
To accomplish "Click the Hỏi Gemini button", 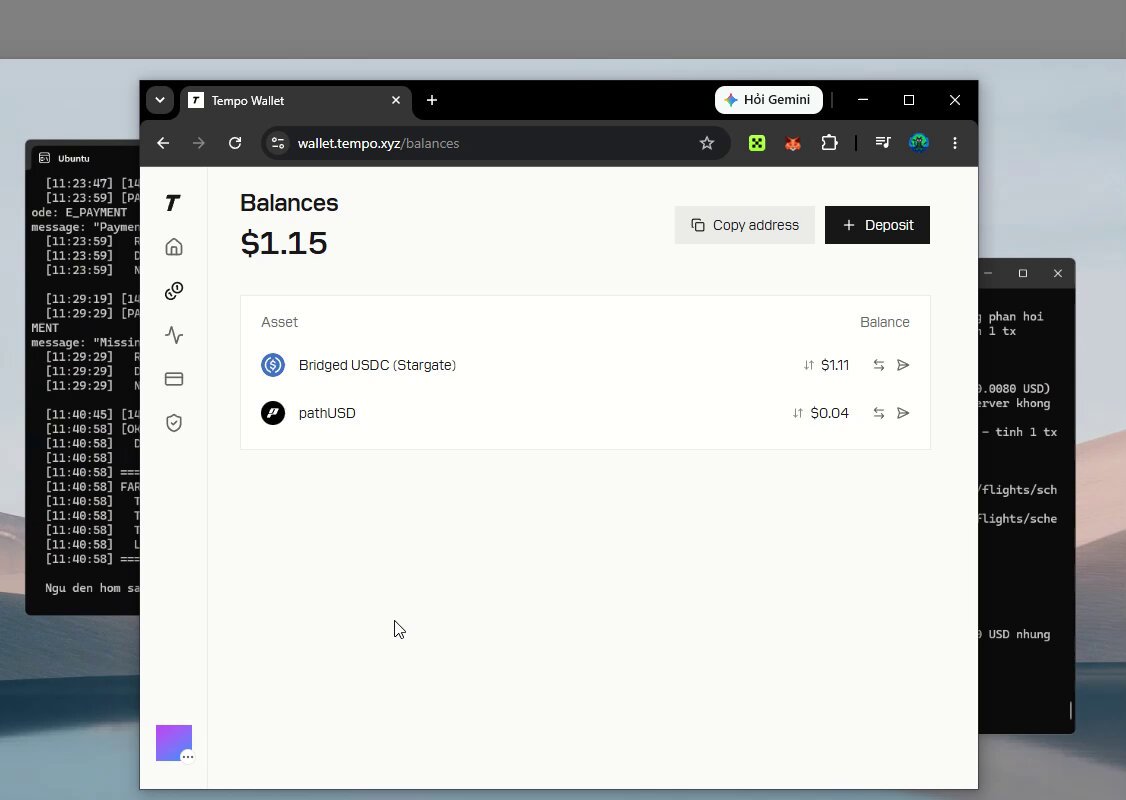I will tap(768, 100).
